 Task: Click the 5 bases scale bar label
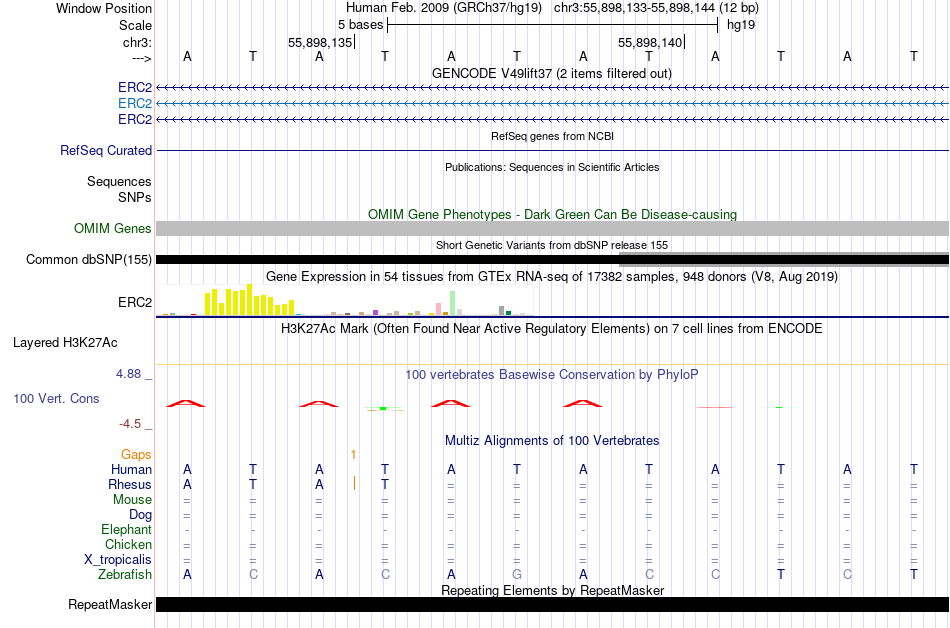click(360, 25)
